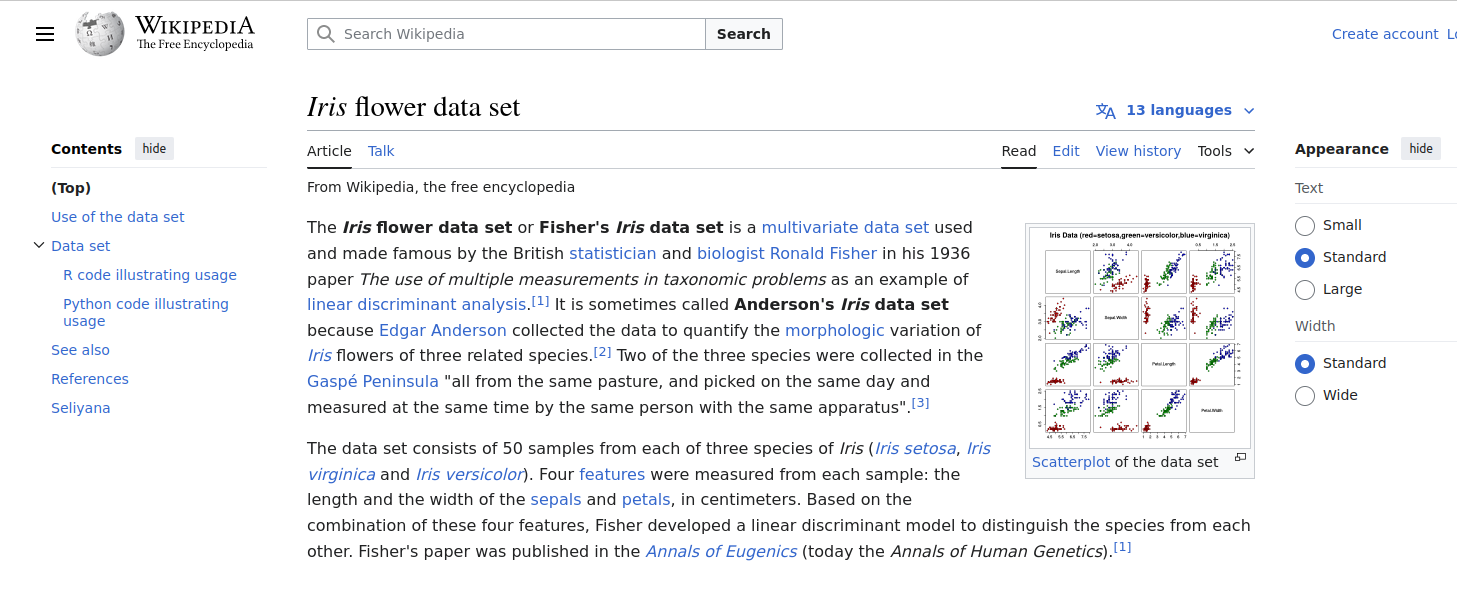
Task: Switch to the Talk tab
Action: [381, 151]
